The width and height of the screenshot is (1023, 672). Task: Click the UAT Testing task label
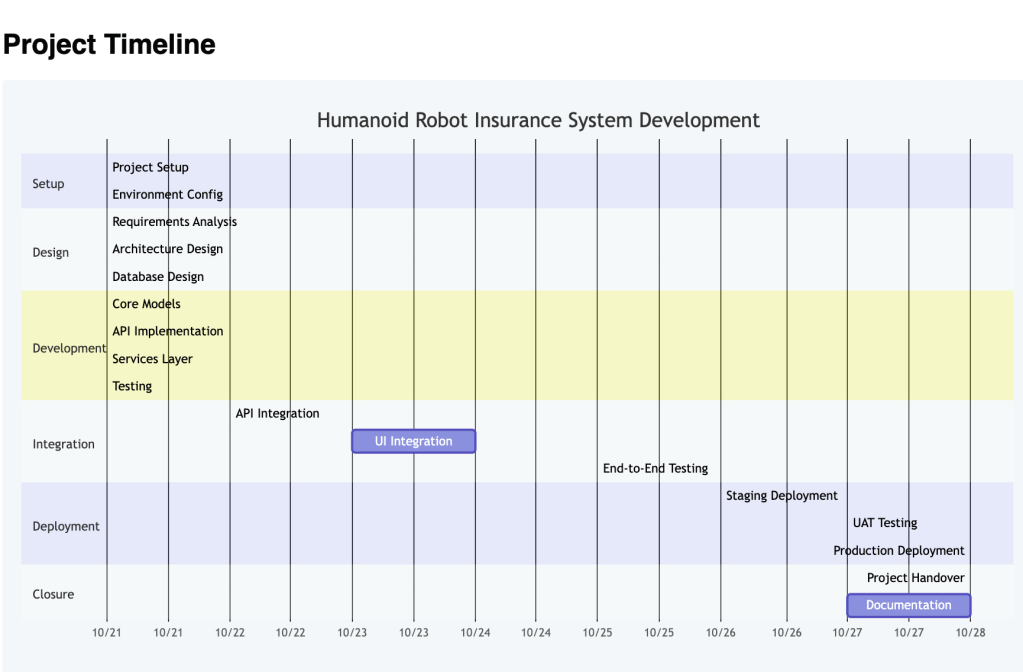[x=885, y=523]
